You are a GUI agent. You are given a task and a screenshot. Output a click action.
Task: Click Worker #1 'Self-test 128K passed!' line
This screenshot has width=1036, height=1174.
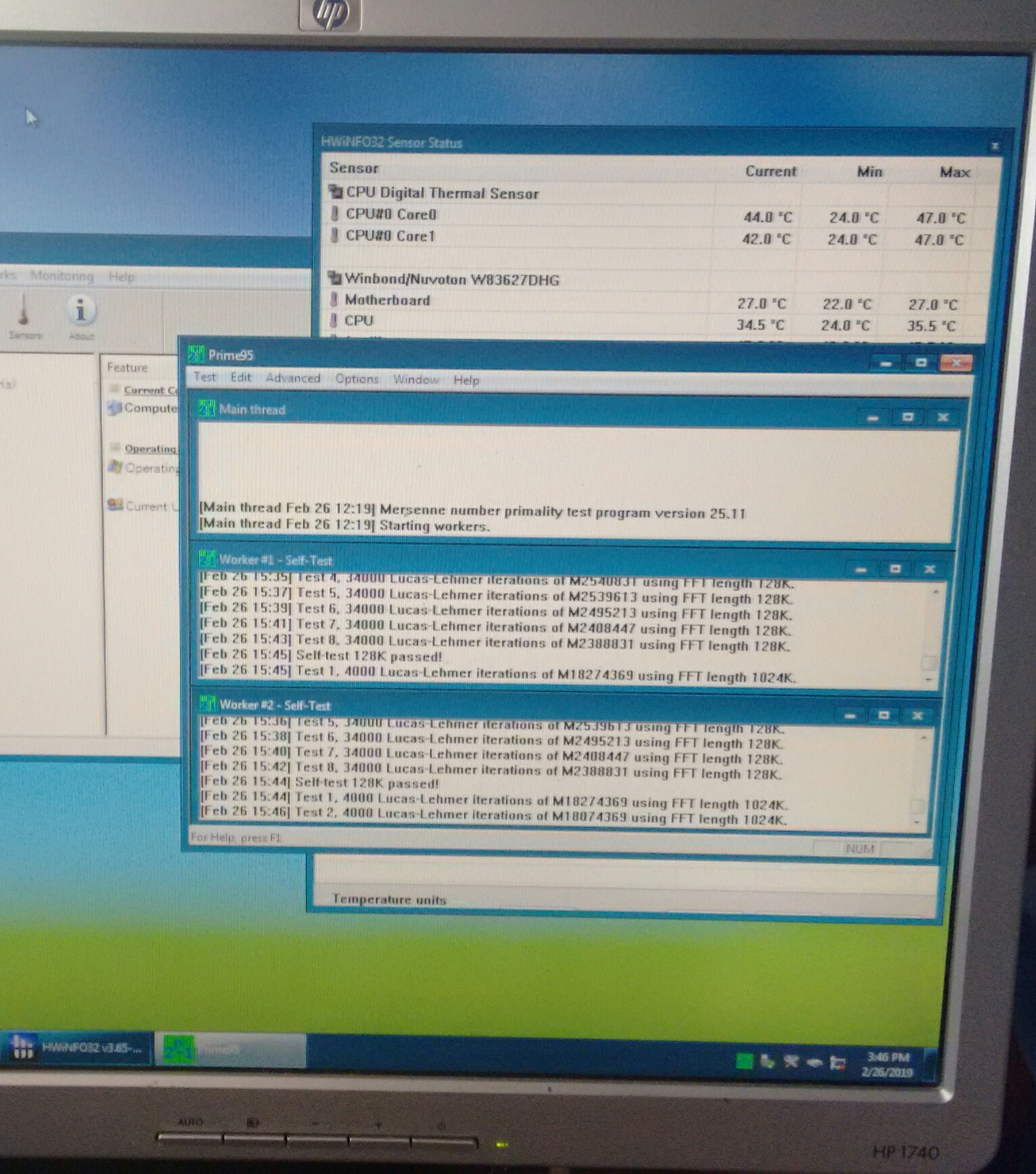(x=321, y=655)
